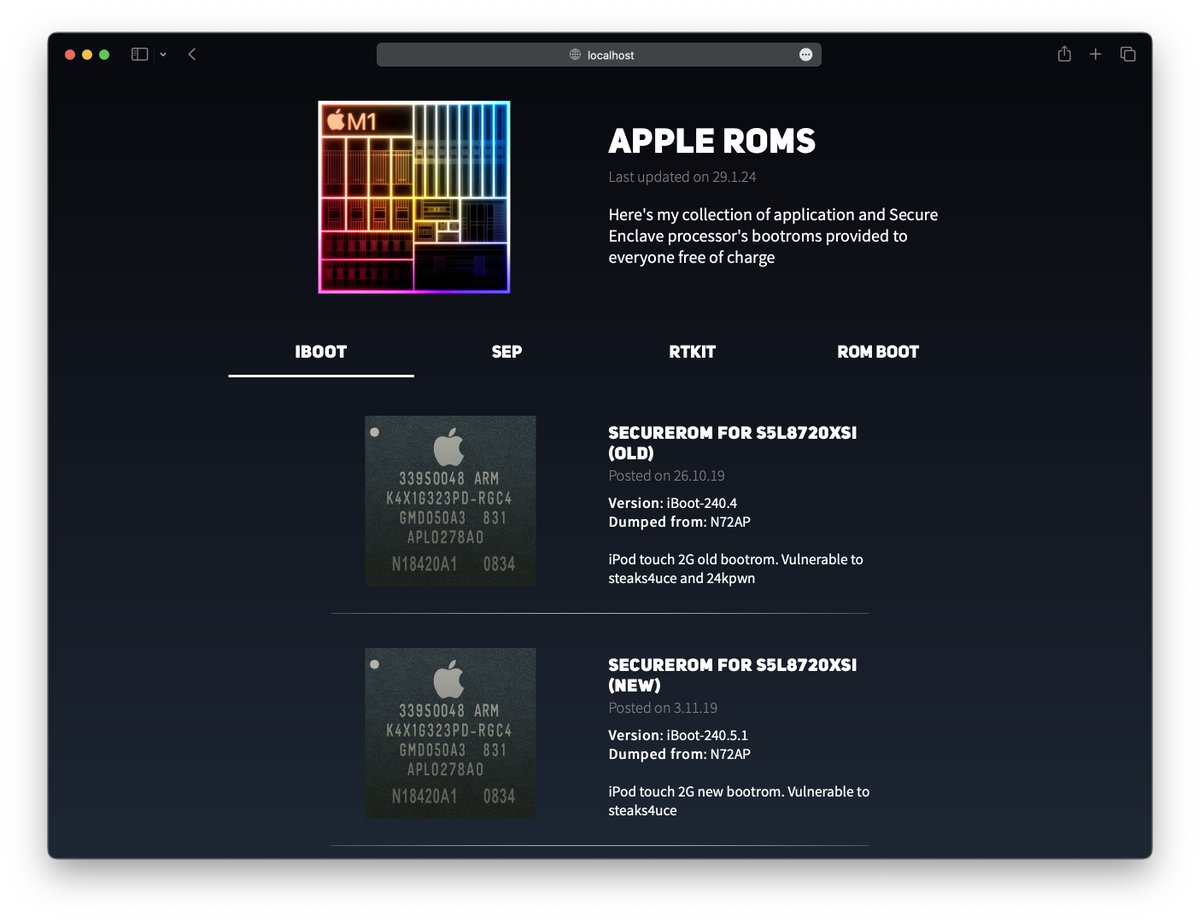The image size is (1200, 922).
Task: Show the tab overview icon
Action: click(1128, 54)
